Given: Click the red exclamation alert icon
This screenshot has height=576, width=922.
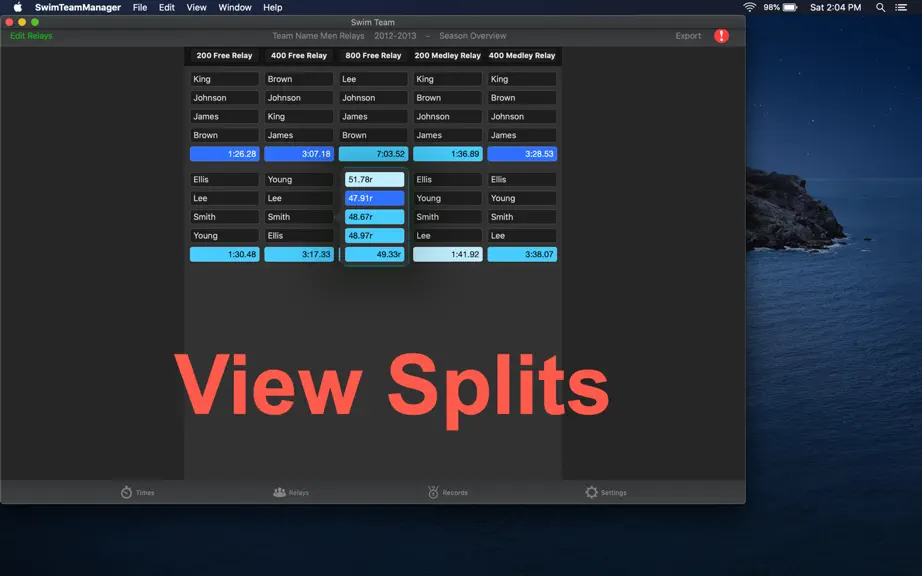Looking at the screenshot, I should [x=721, y=36].
